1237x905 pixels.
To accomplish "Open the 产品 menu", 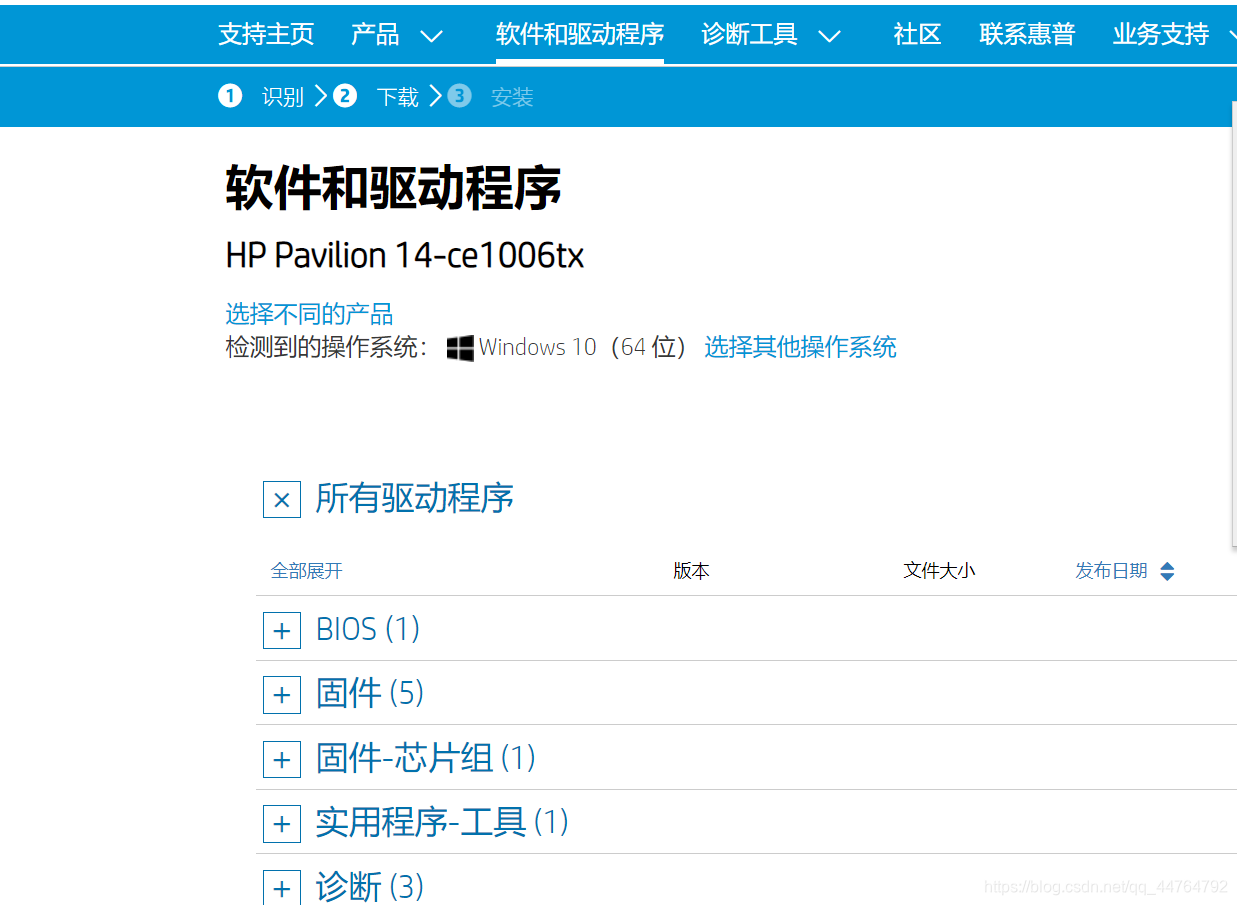I will click(x=375, y=35).
